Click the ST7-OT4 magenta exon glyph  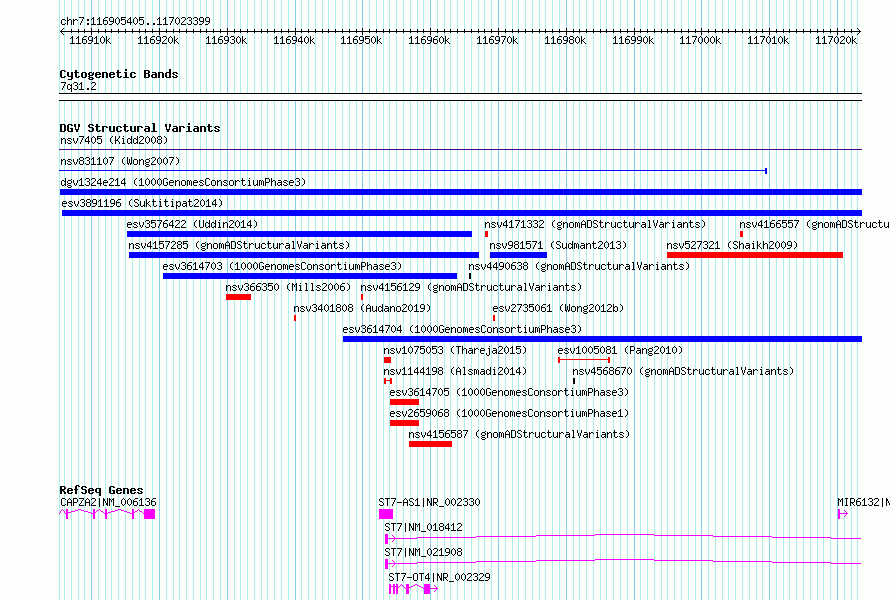coord(413,589)
